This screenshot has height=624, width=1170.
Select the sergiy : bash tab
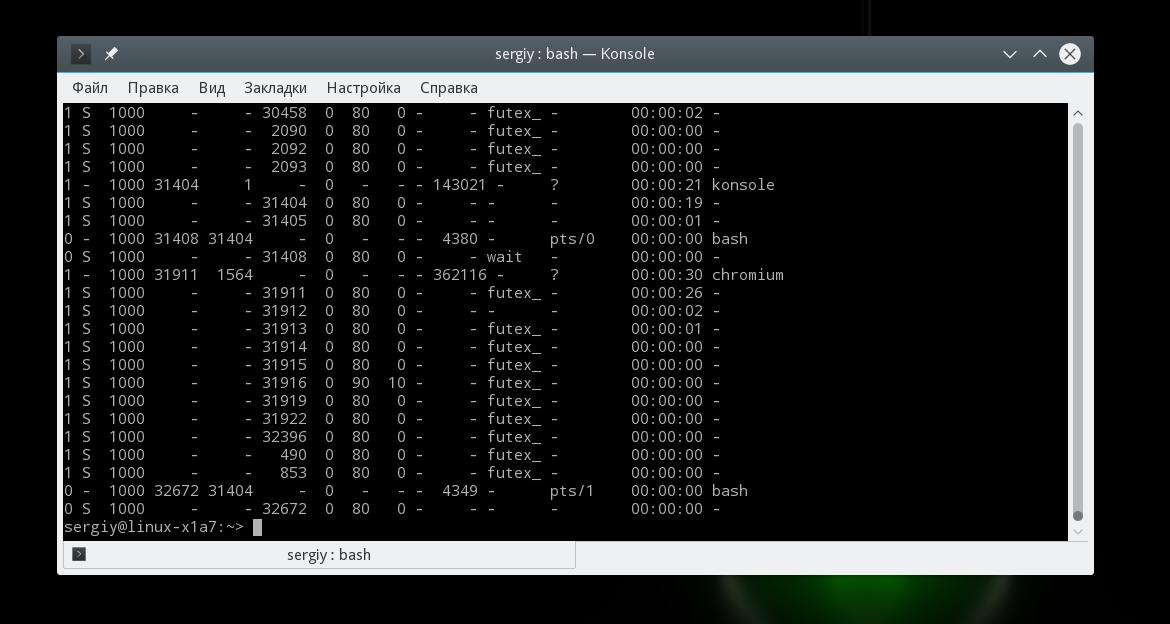(x=319, y=555)
